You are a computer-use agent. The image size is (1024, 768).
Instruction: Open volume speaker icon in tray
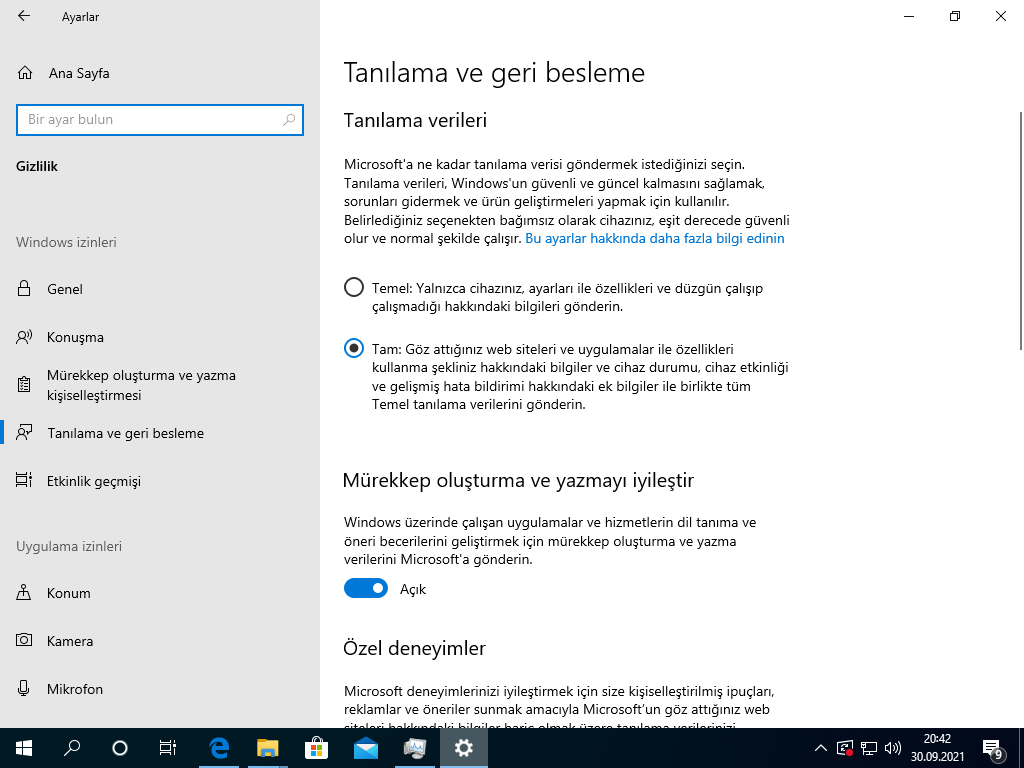892,748
